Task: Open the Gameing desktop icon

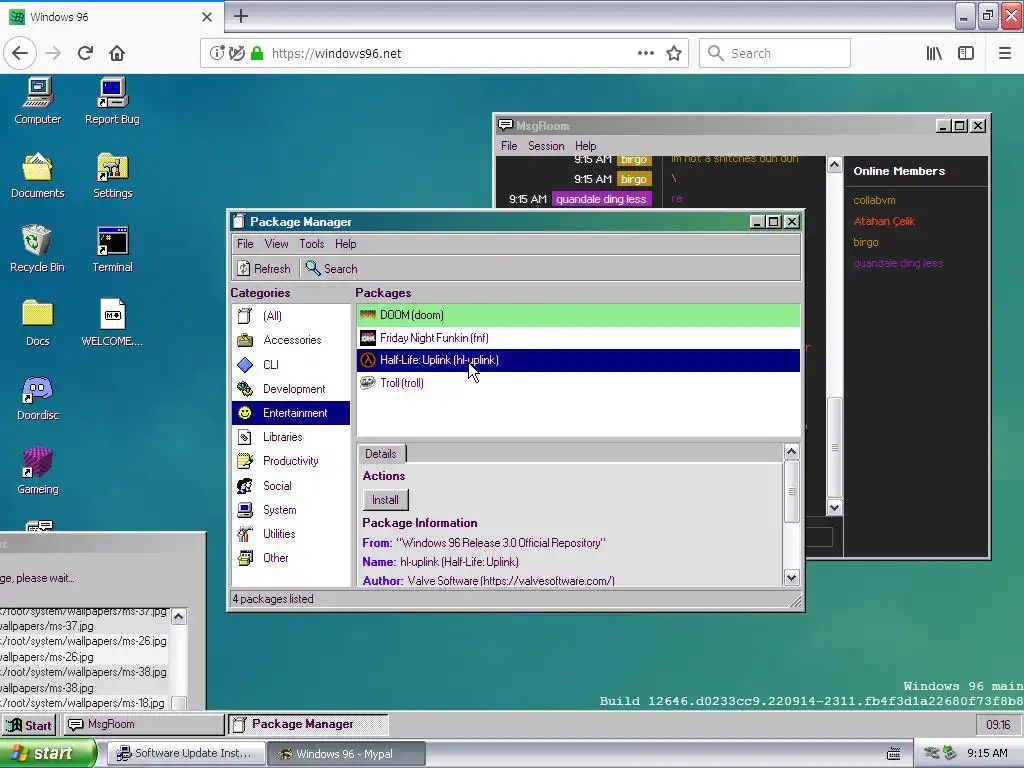Action: 38,471
